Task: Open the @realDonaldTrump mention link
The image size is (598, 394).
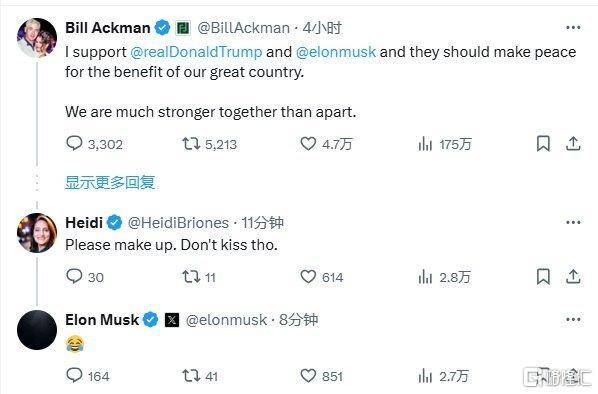Action: tap(196, 52)
